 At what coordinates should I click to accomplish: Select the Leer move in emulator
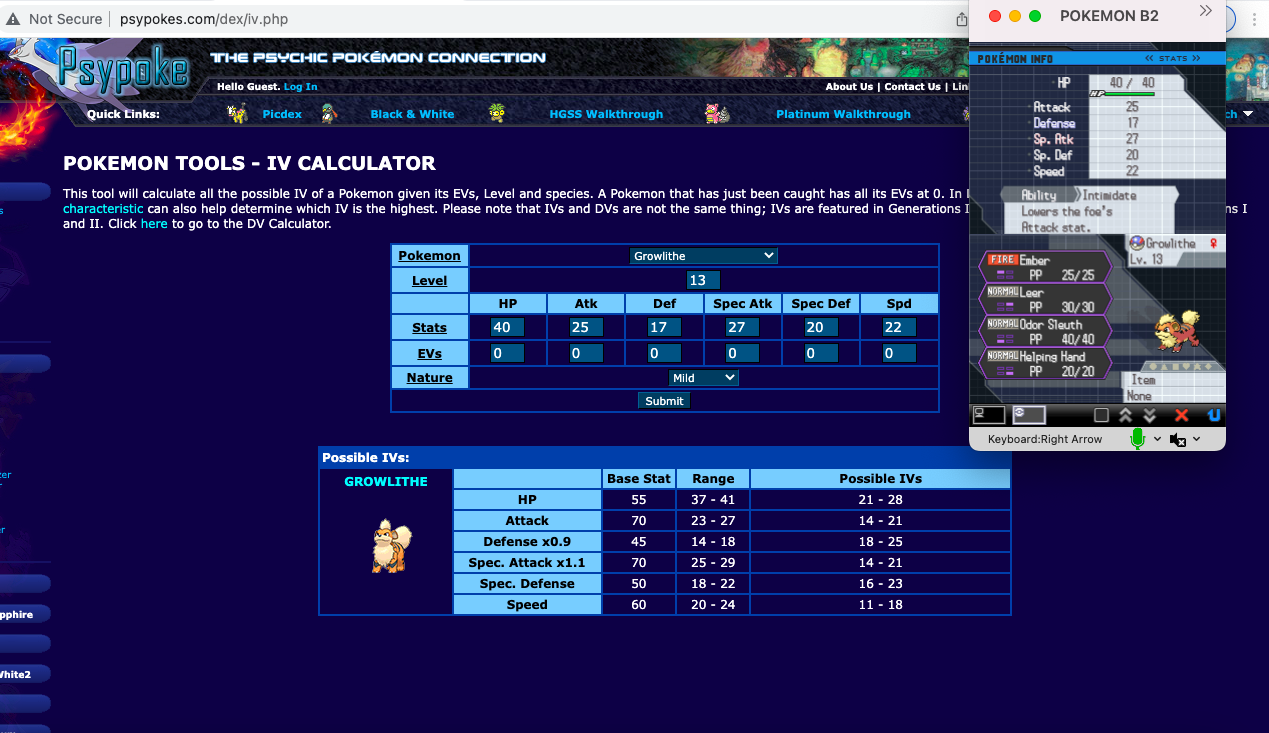[x=1047, y=299]
